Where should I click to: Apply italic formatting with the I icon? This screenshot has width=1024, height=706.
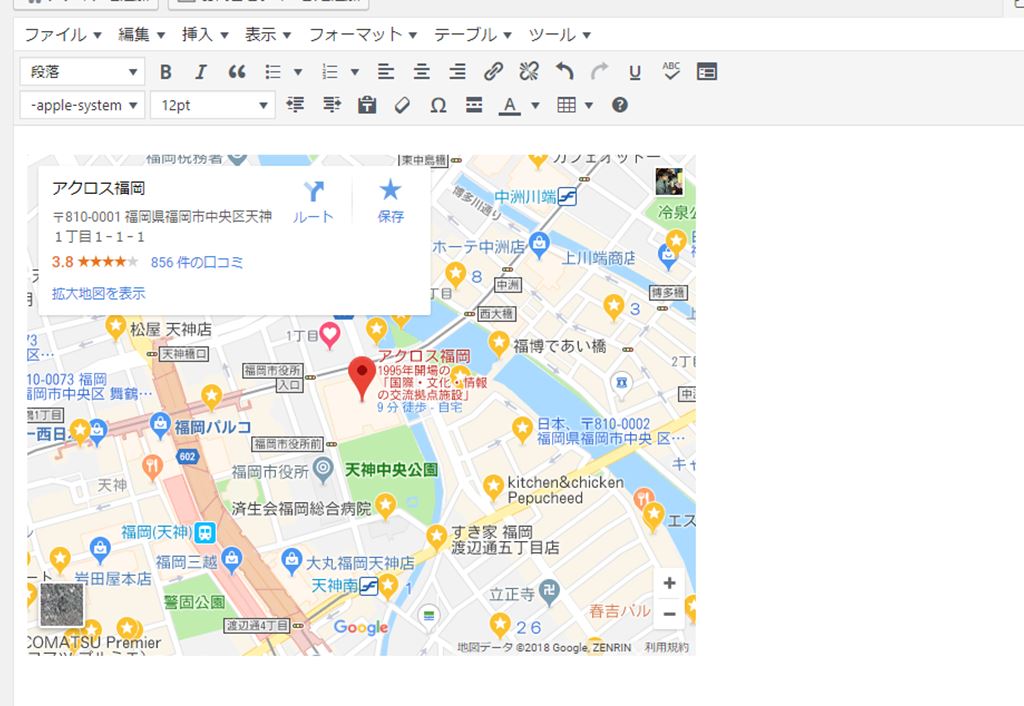pyautogui.click(x=200, y=72)
